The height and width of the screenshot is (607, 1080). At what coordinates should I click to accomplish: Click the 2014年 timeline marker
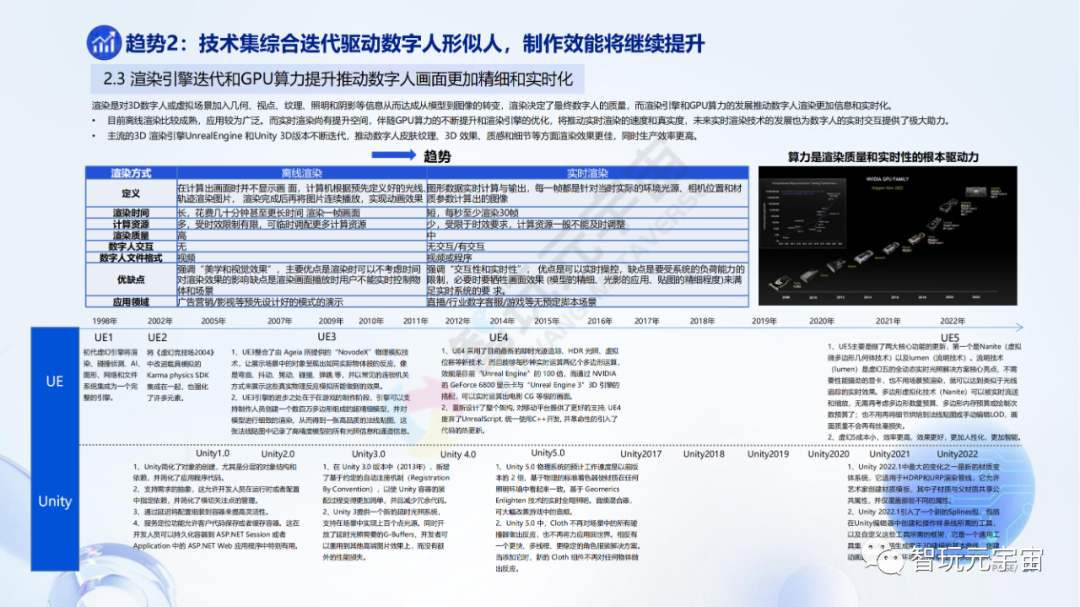[x=502, y=321]
